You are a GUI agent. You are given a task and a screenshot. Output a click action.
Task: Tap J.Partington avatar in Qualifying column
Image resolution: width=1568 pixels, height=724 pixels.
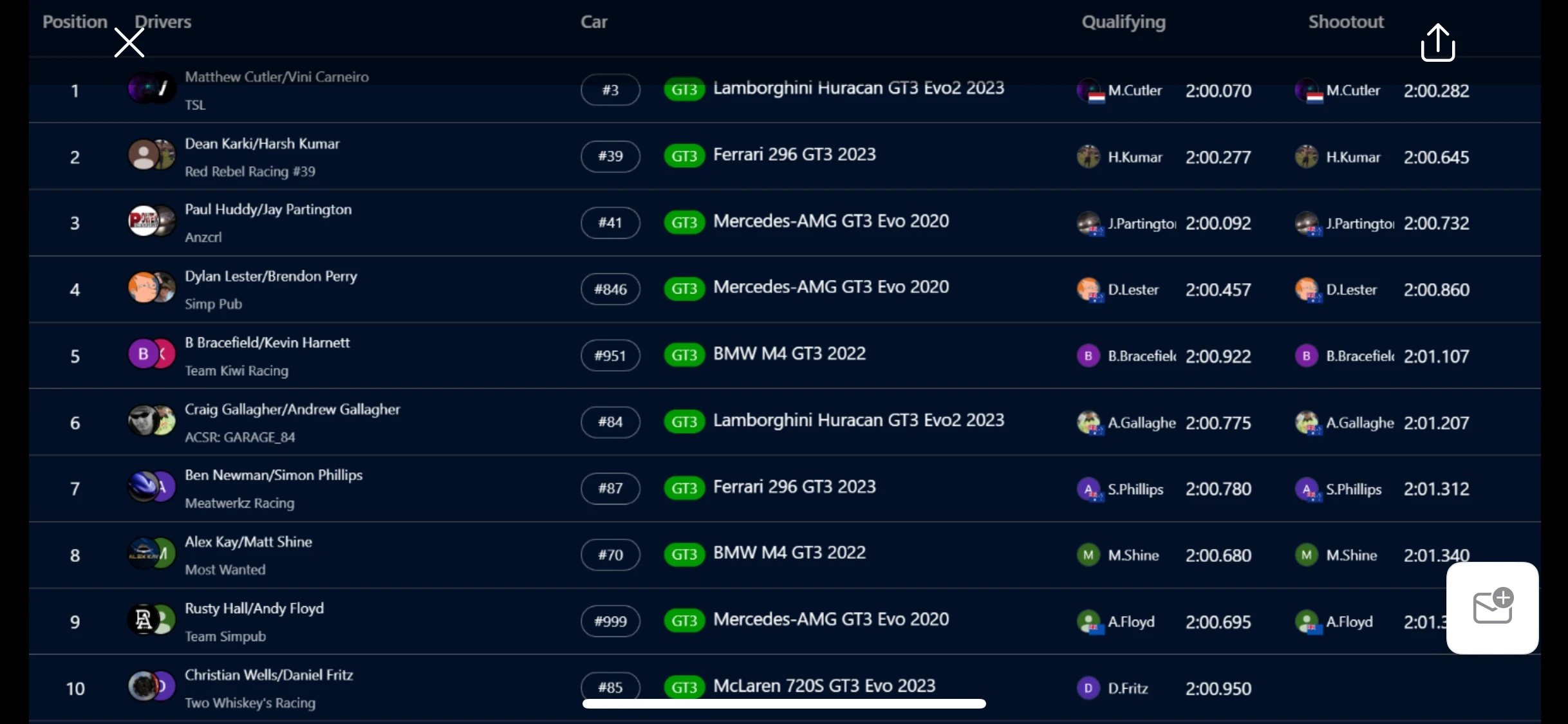(1089, 223)
